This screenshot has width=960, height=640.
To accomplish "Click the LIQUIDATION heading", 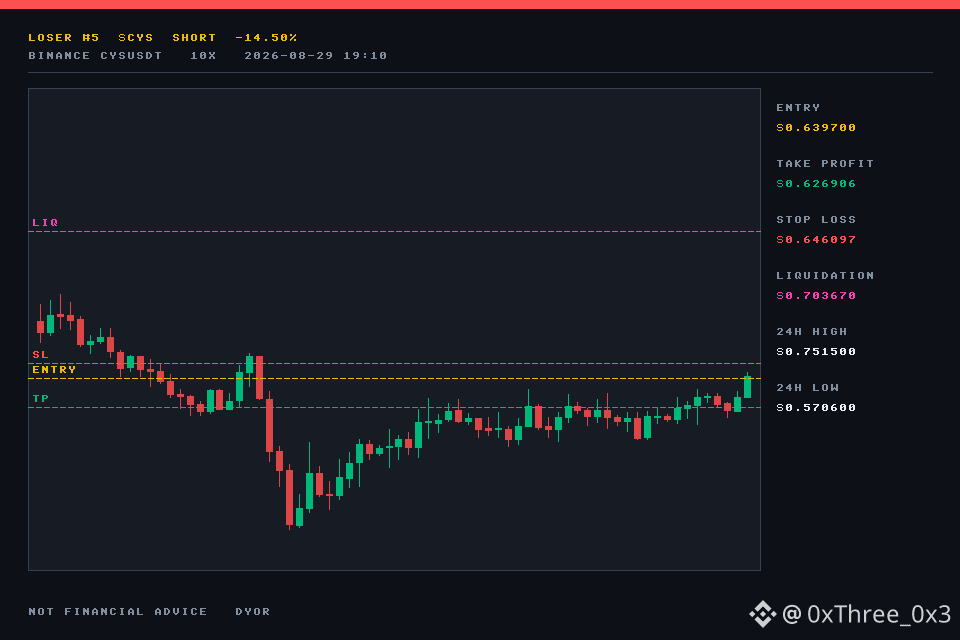I will coord(825,276).
